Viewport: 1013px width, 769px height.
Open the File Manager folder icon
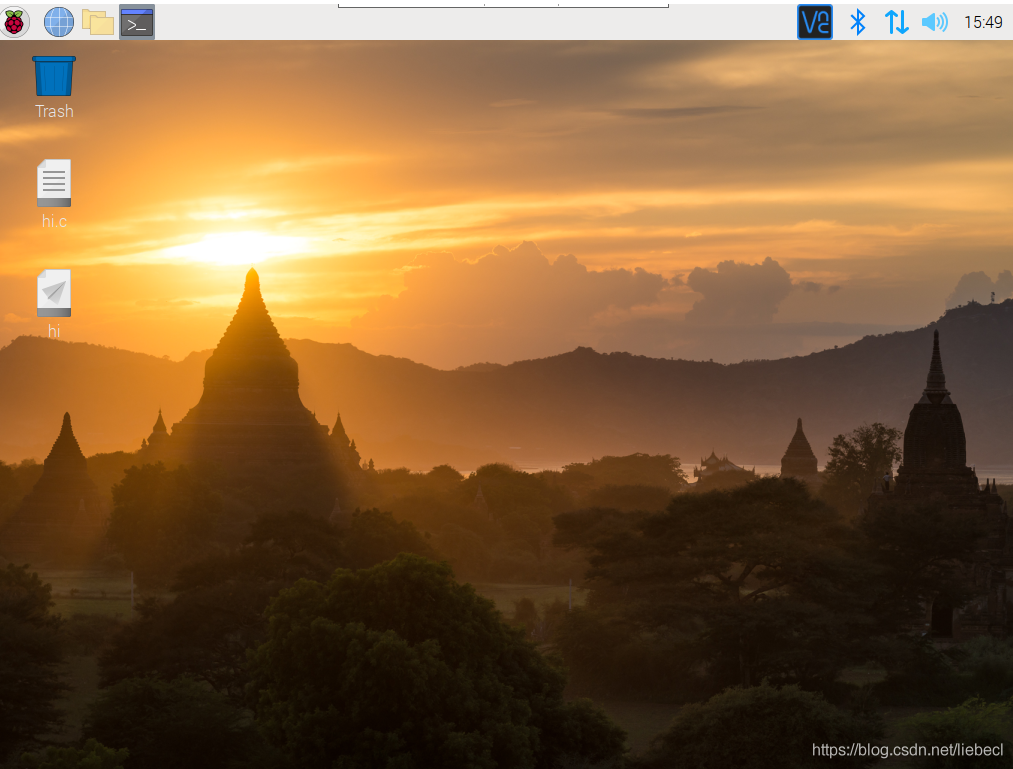[98, 23]
